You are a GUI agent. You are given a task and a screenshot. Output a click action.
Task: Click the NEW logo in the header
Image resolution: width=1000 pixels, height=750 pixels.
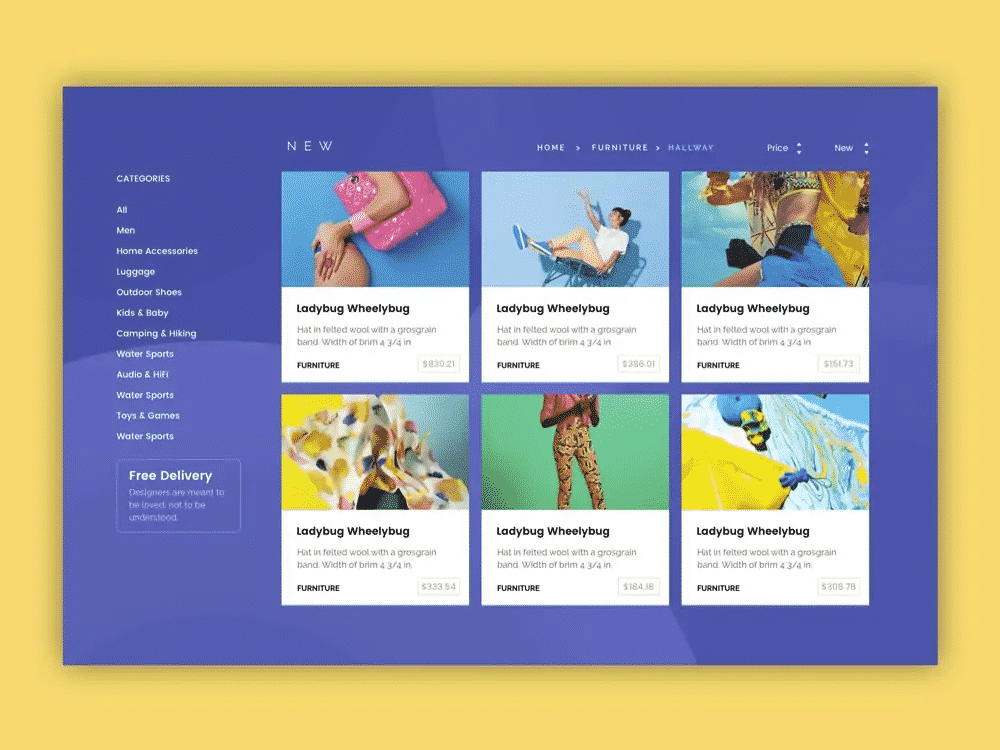tap(309, 146)
